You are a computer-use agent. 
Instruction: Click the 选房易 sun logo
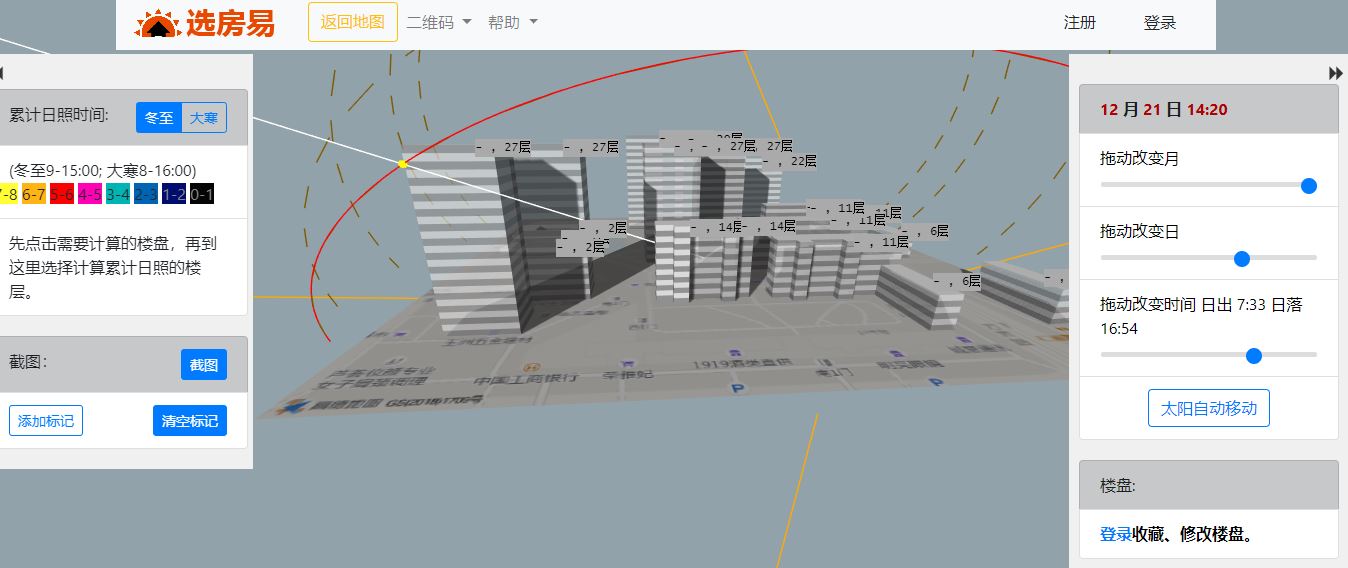click(x=158, y=23)
